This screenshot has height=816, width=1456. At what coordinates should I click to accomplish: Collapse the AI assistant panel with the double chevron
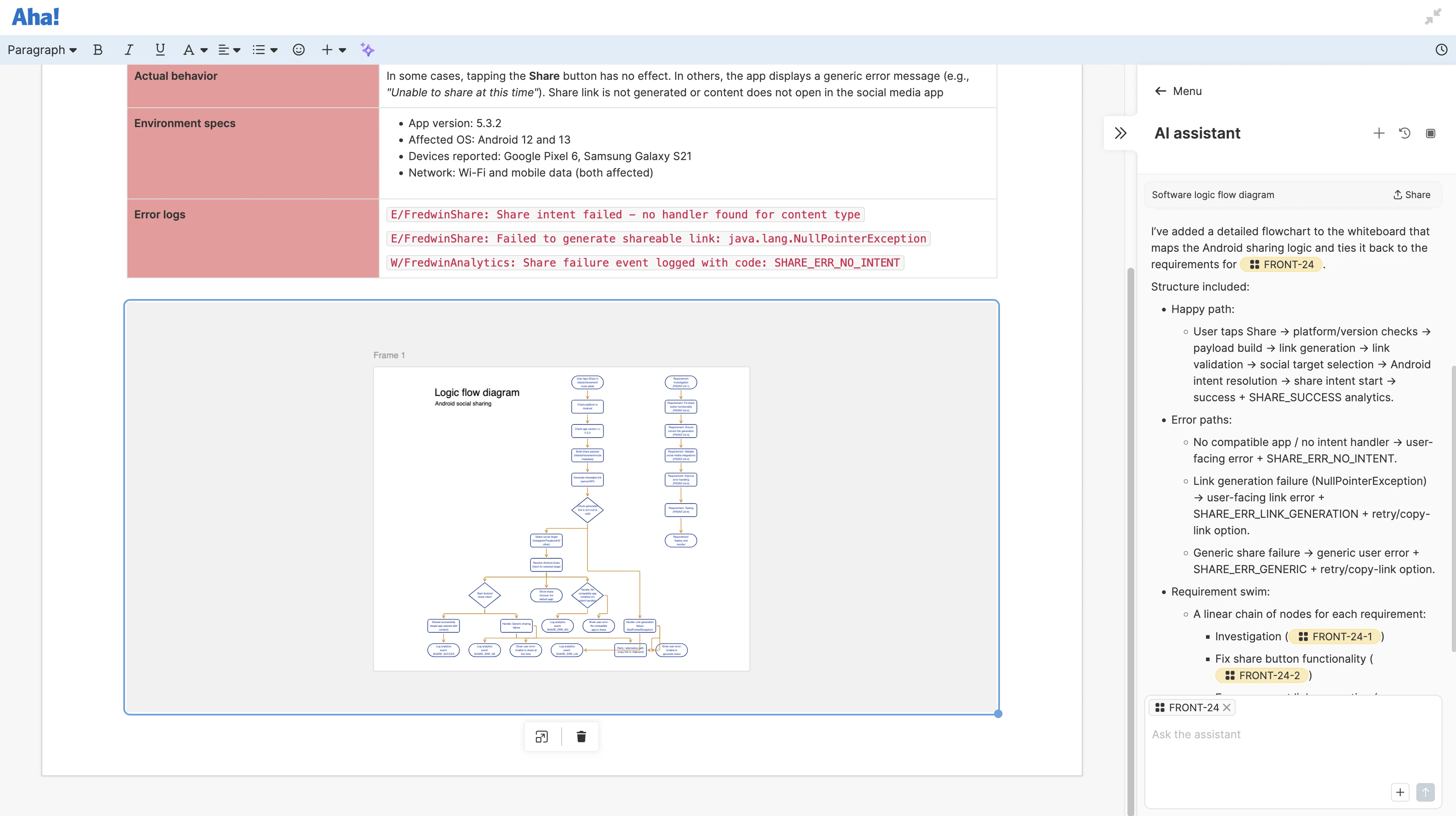click(x=1120, y=132)
